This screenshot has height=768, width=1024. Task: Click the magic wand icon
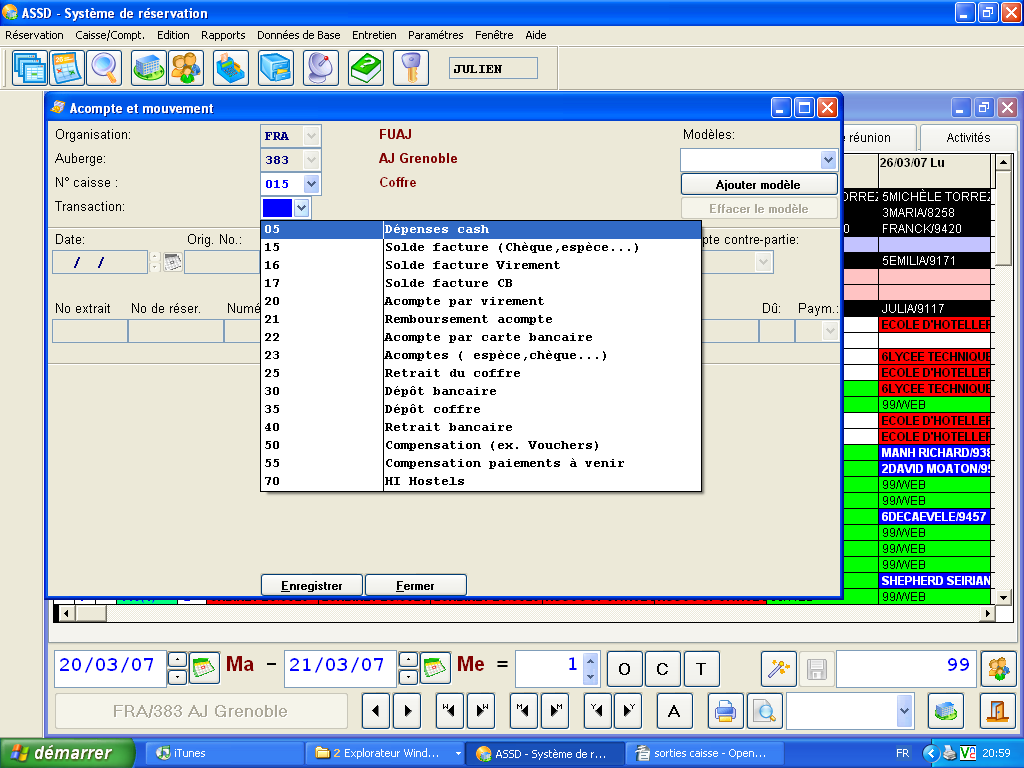pyautogui.click(x=778, y=669)
